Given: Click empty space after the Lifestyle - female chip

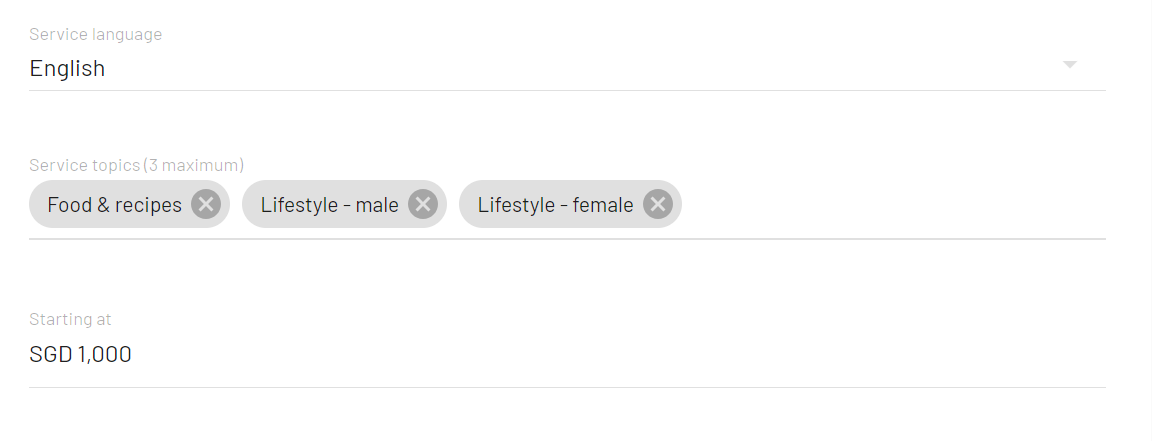Looking at the screenshot, I should click(893, 204).
